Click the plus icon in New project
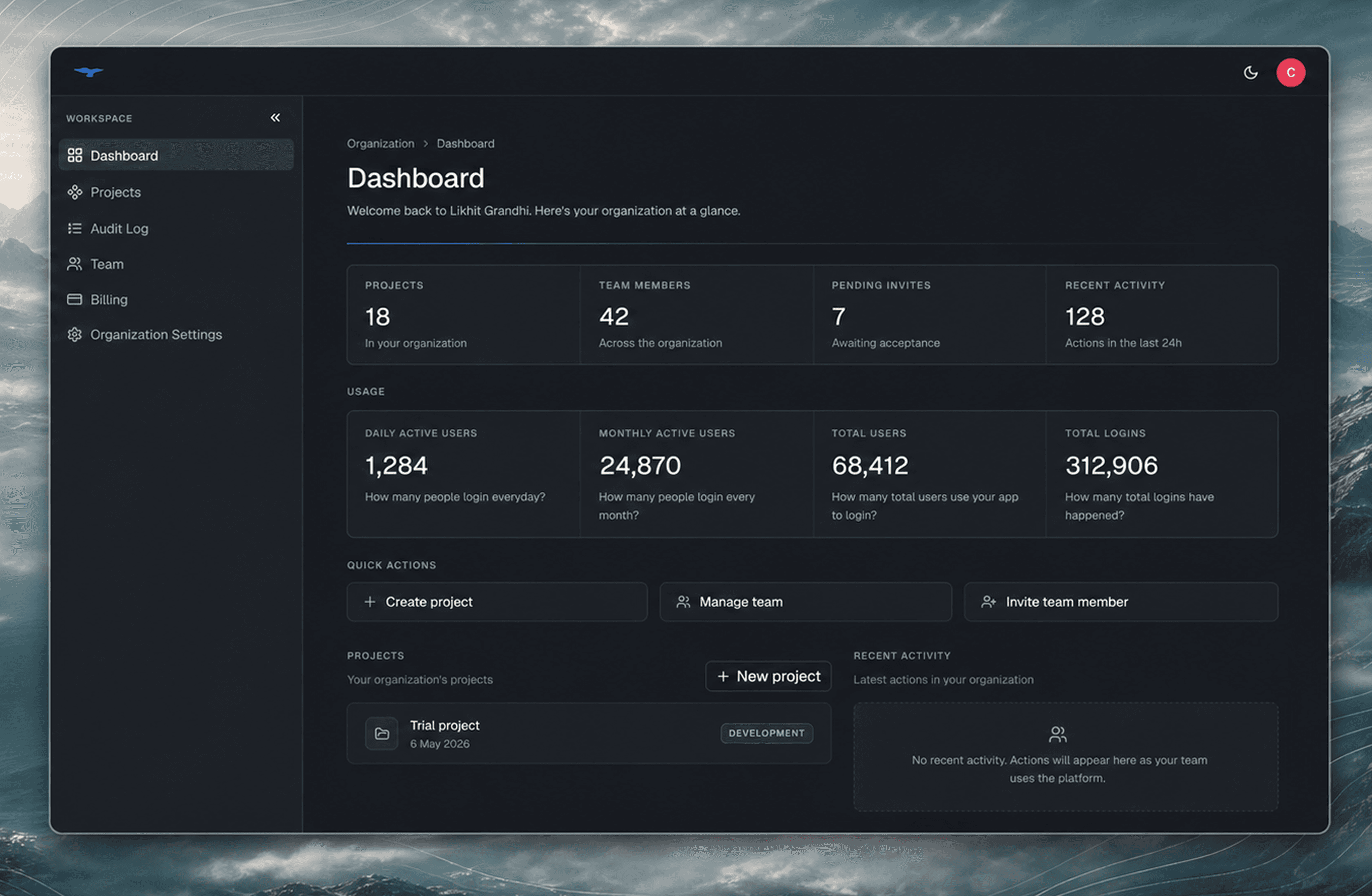This screenshot has width=1372, height=896. click(724, 676)
